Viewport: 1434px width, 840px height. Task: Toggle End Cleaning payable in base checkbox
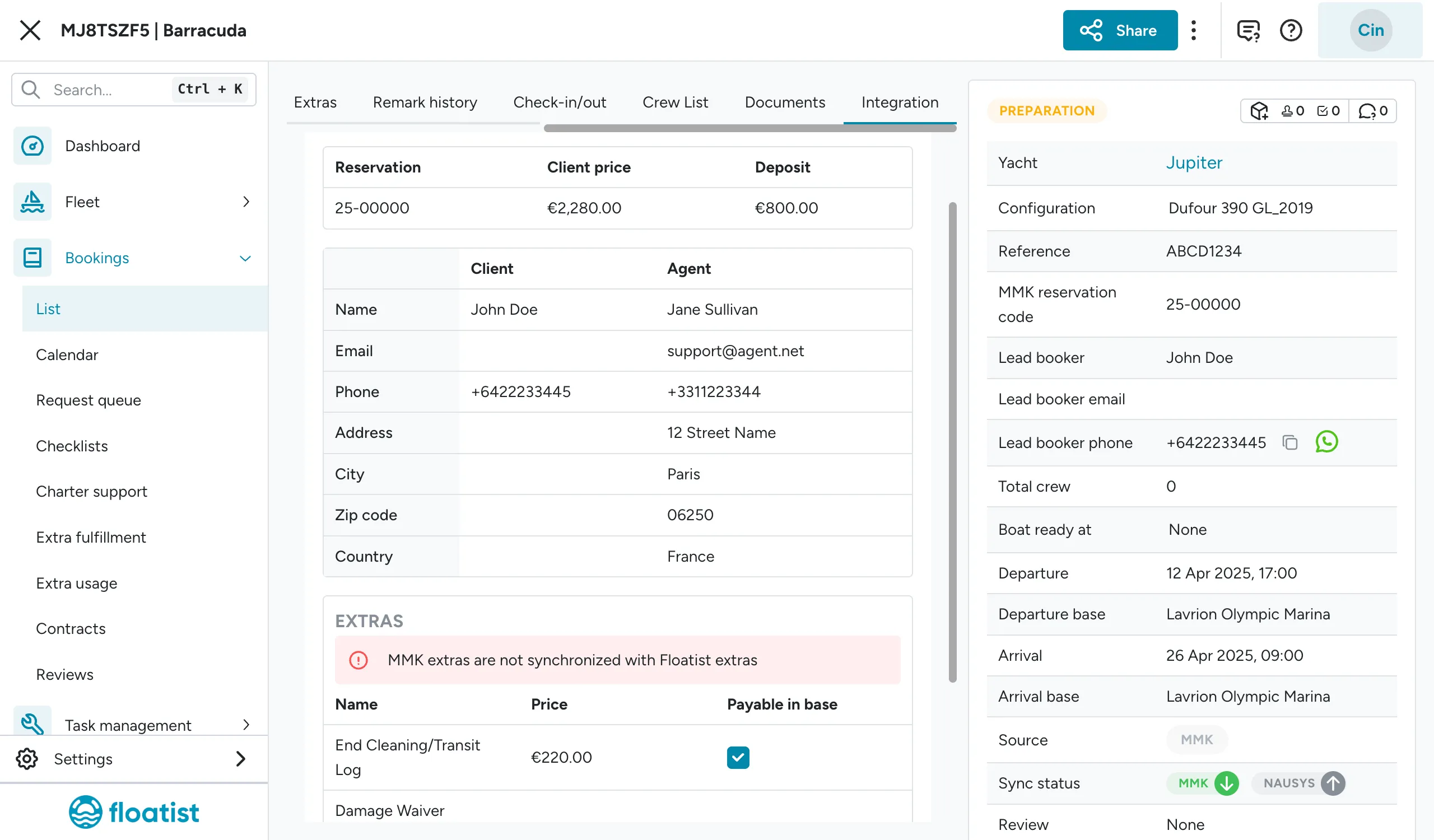click(x=738, y=758)
